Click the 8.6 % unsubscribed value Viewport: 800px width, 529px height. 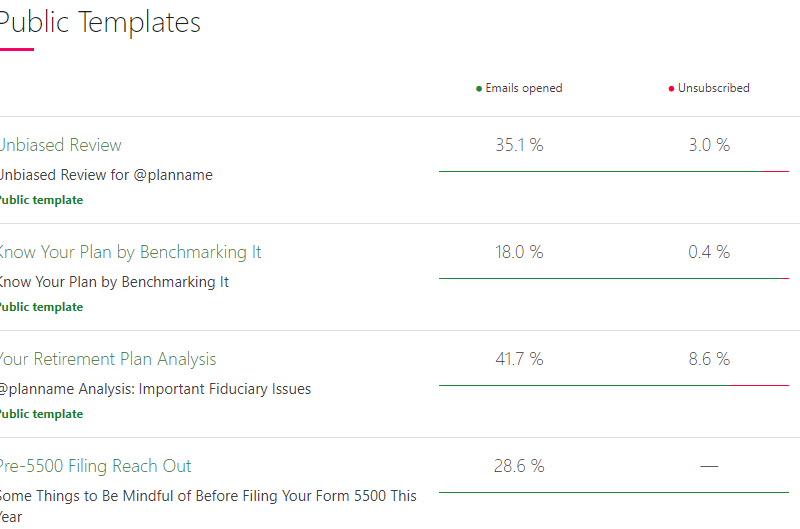tap(709, 359)
